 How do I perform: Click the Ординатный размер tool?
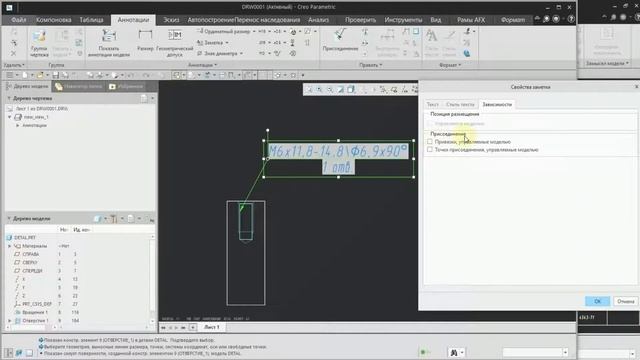(x=224, y=31)
